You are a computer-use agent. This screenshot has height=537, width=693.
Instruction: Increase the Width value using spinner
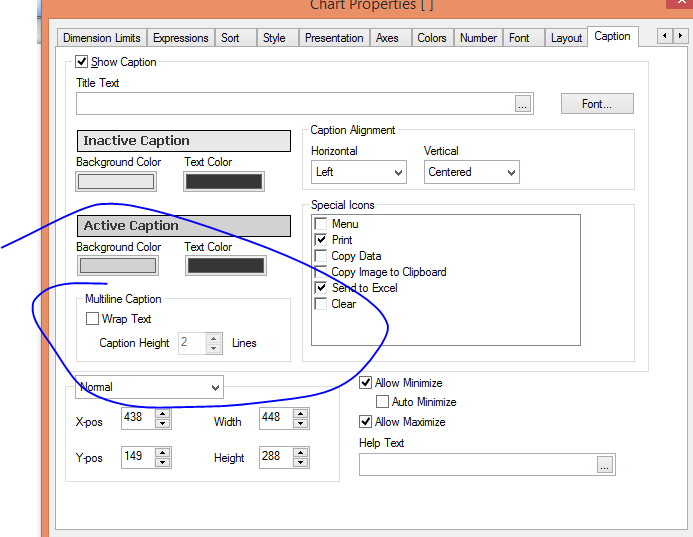click(299, 412)
